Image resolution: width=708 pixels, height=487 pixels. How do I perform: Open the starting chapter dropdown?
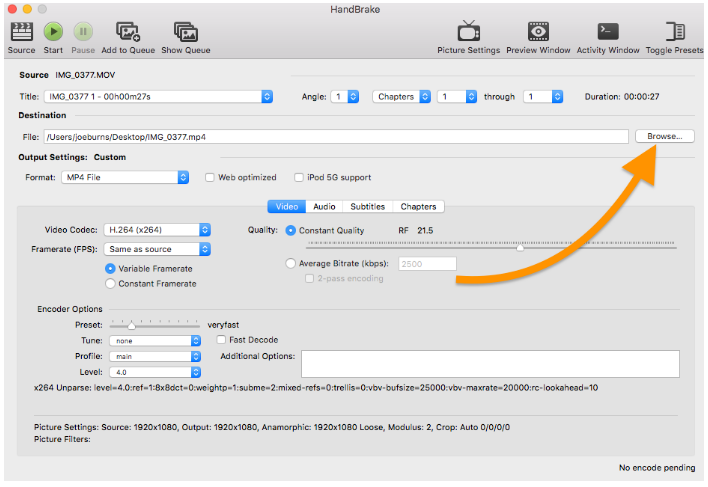[457, 97]
